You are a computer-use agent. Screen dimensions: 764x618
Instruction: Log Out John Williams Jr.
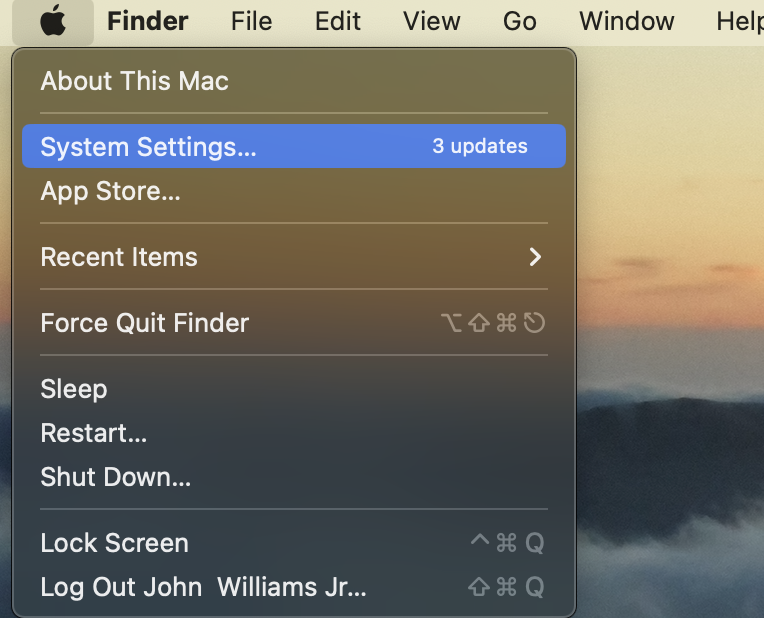[294, 587]
